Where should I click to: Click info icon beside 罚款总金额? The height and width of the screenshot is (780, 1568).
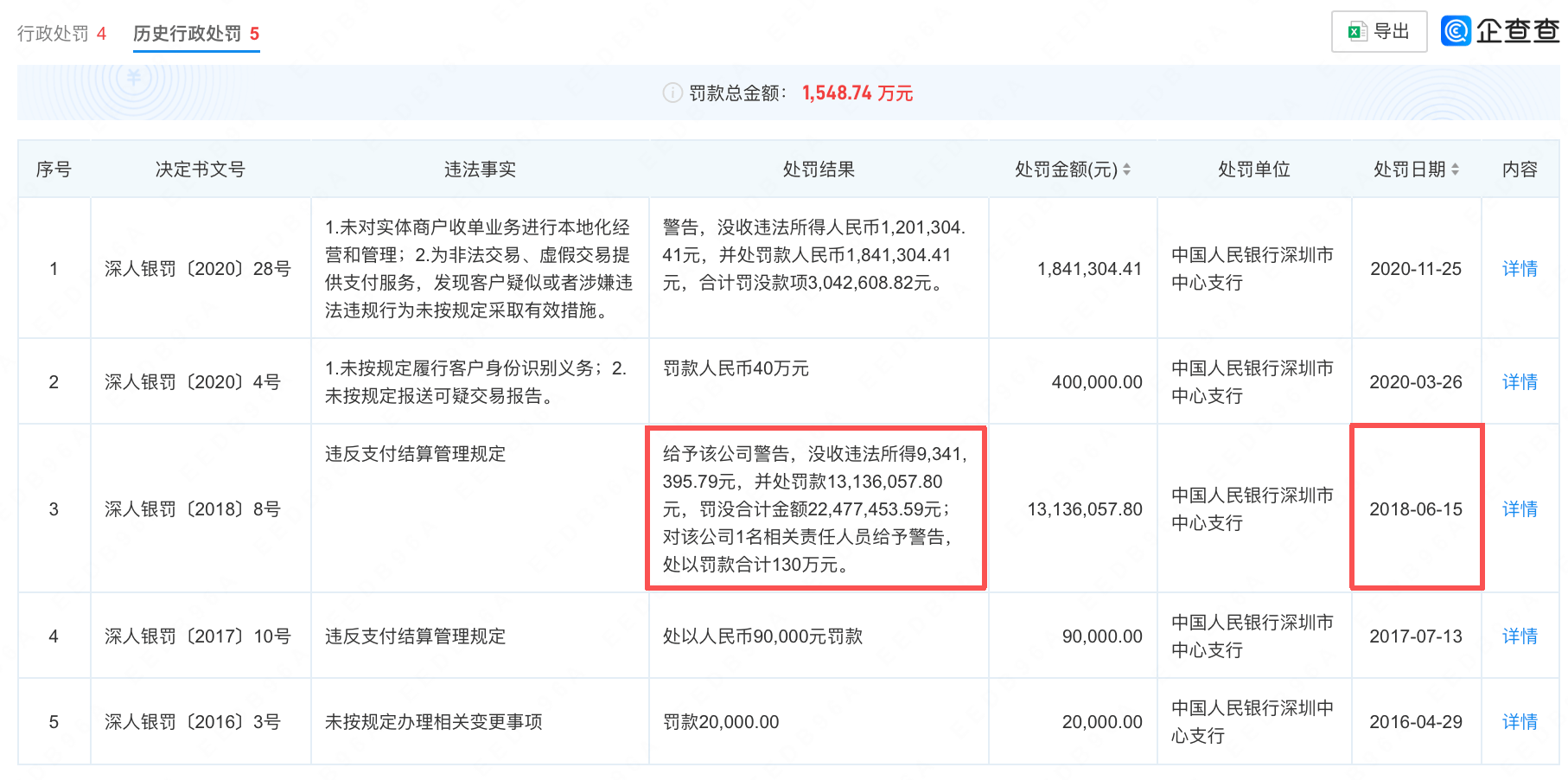[x=672, y=93]
